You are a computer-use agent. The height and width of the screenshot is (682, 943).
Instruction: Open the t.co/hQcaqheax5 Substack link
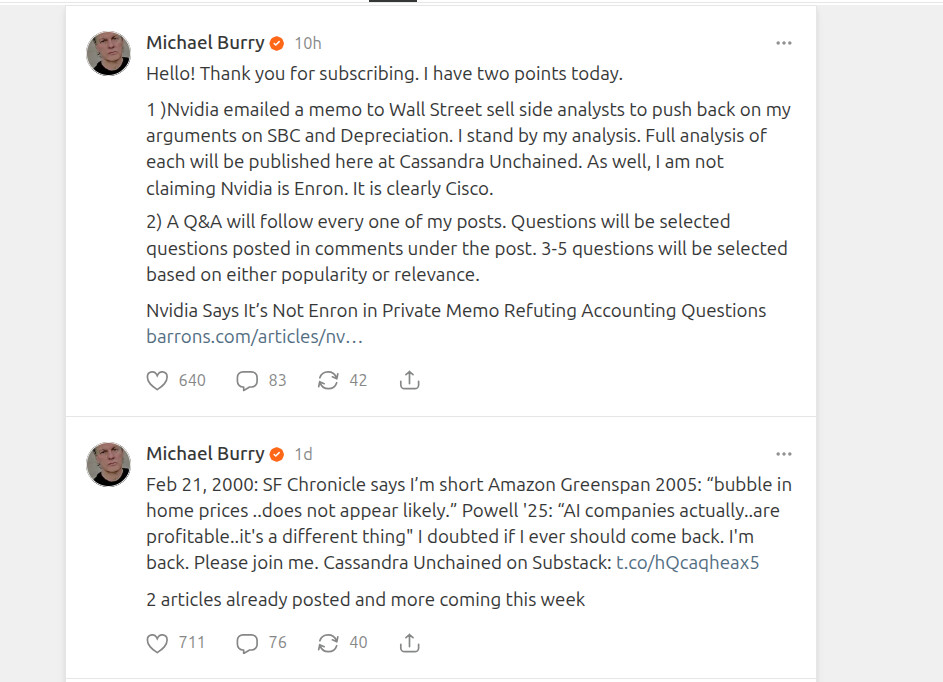(687, 562)
